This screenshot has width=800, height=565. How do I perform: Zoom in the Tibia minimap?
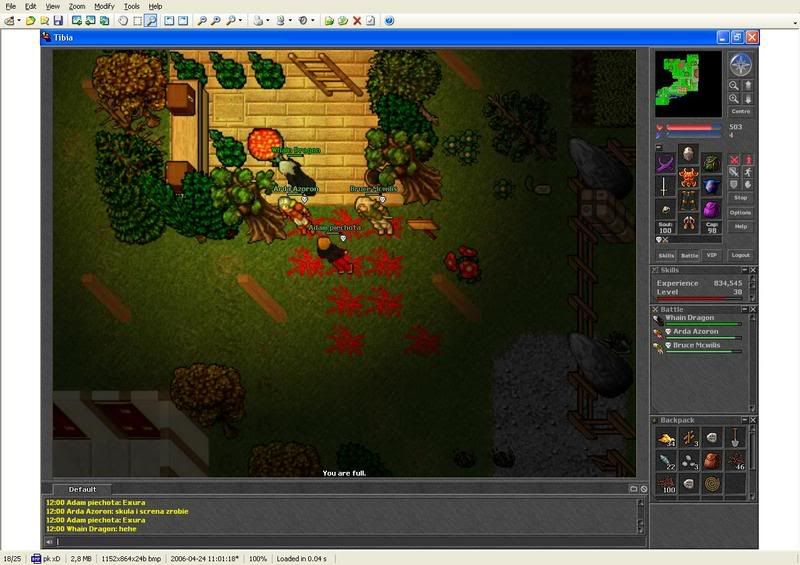click(x=734, y=99)
